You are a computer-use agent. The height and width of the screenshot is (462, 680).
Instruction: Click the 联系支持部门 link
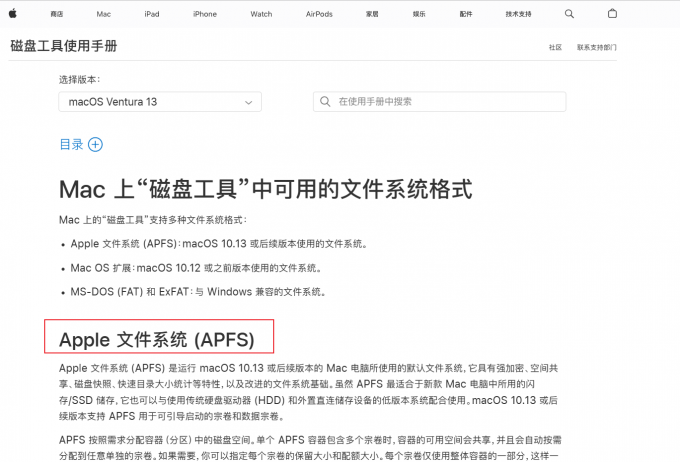pyautogui.click(x=597, y=47)
